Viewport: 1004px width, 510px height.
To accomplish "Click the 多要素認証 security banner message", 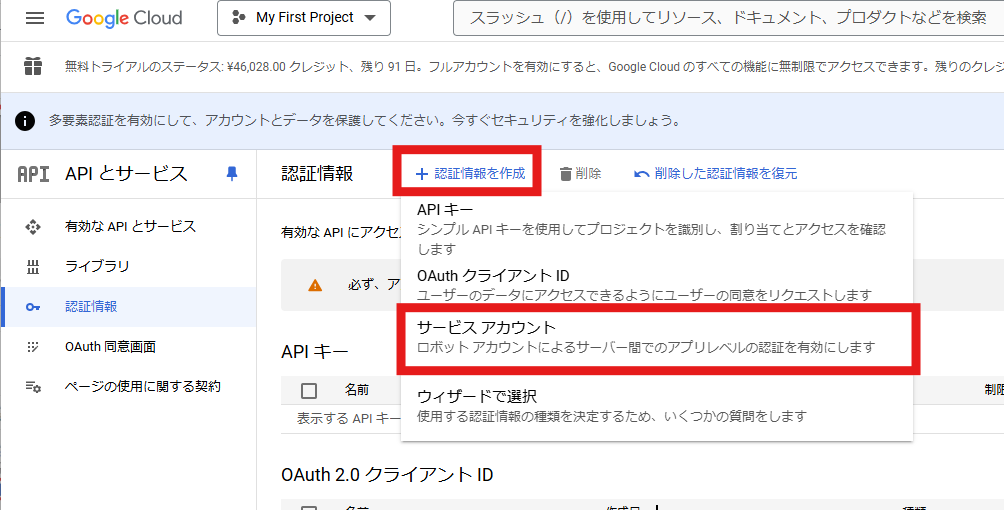I will [x=364, y=120].
